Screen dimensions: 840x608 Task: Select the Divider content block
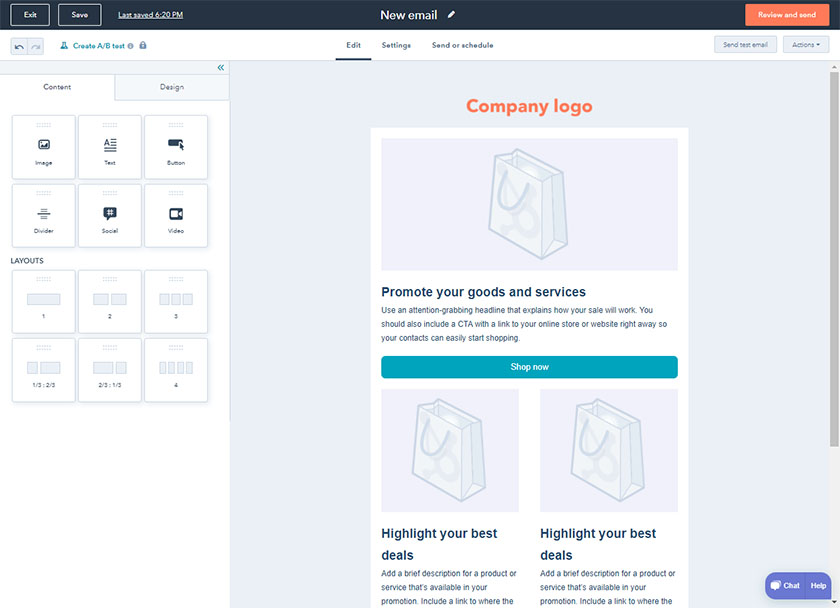click(43, 215)
